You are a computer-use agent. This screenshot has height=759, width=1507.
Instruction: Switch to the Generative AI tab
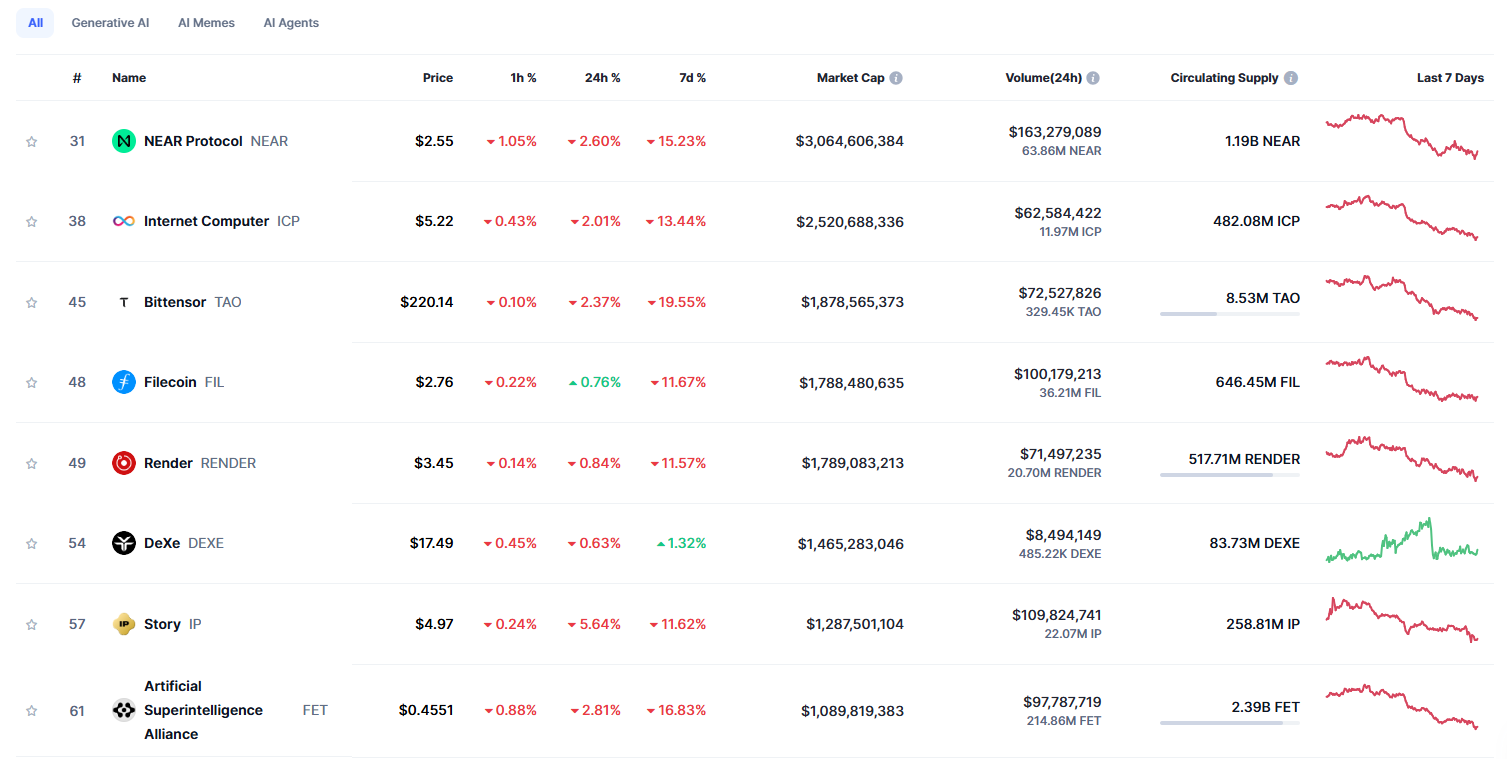(110, 23)
